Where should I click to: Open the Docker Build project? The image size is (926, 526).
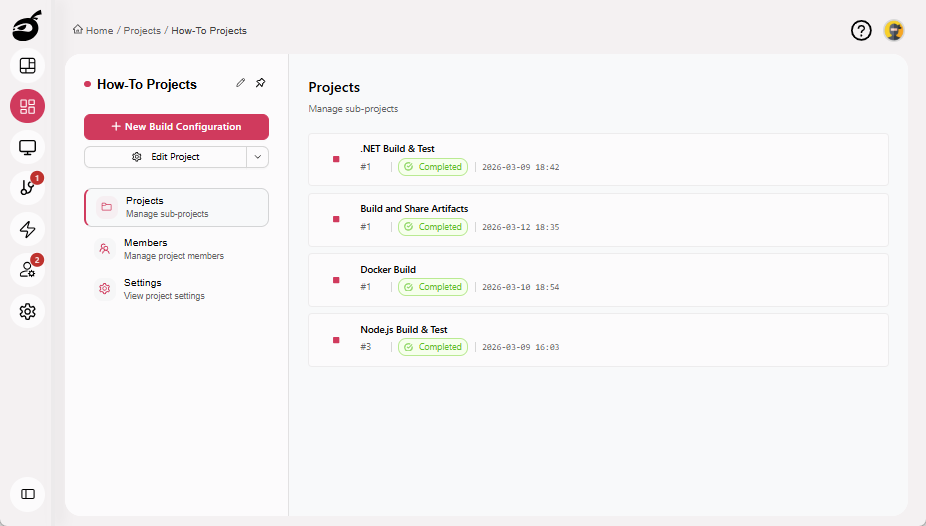pyautogui.click(x=598, y=280)
